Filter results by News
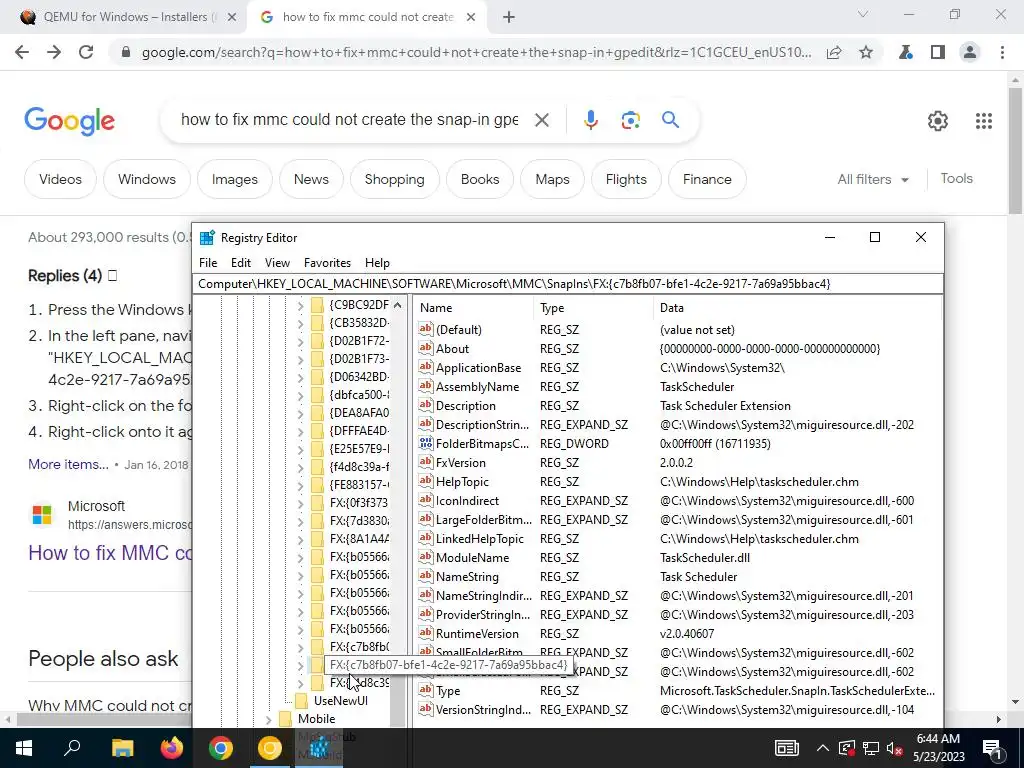 click(x=311, y=179)
